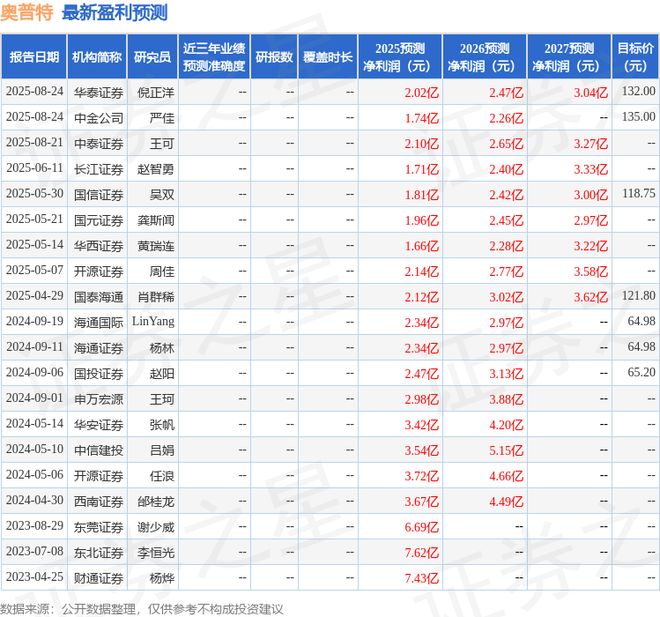Sort by the 报告日期 column header

pos(34,57)
